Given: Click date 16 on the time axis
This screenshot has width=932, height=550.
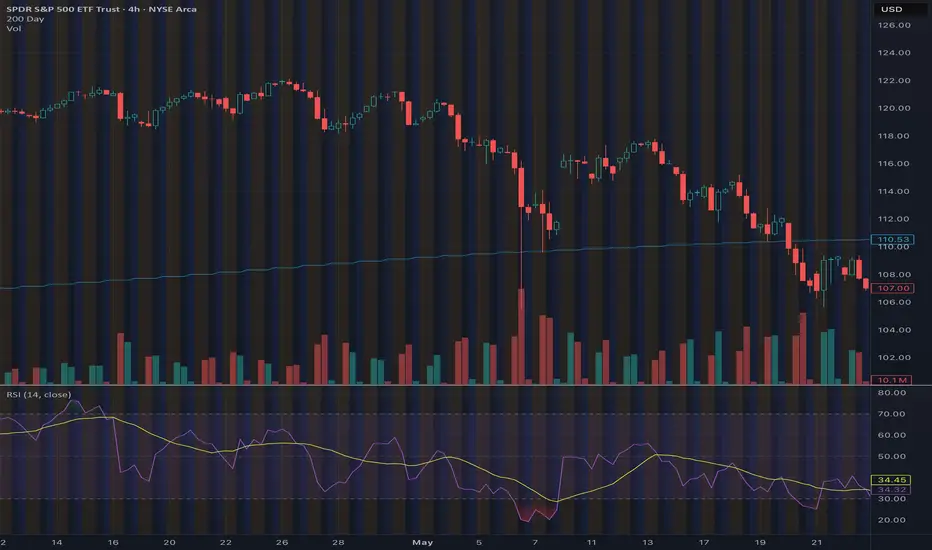Looking at the screenshot, I should pyautogui.click(x=113, y=542).
